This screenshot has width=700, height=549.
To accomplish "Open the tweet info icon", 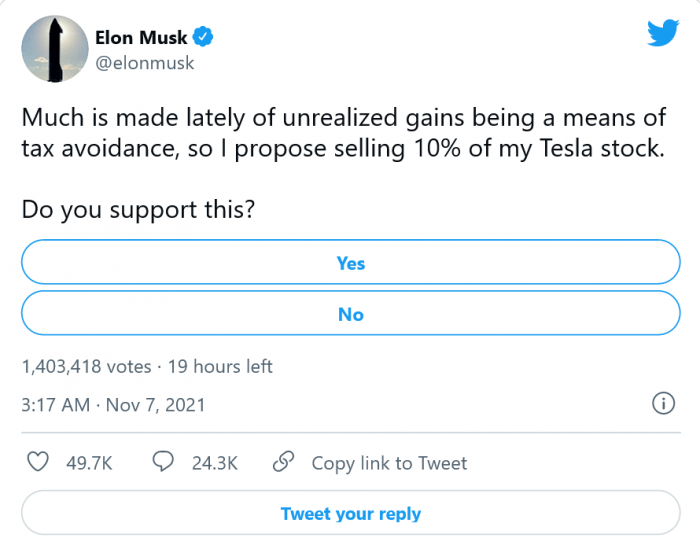I will point(661,404).
